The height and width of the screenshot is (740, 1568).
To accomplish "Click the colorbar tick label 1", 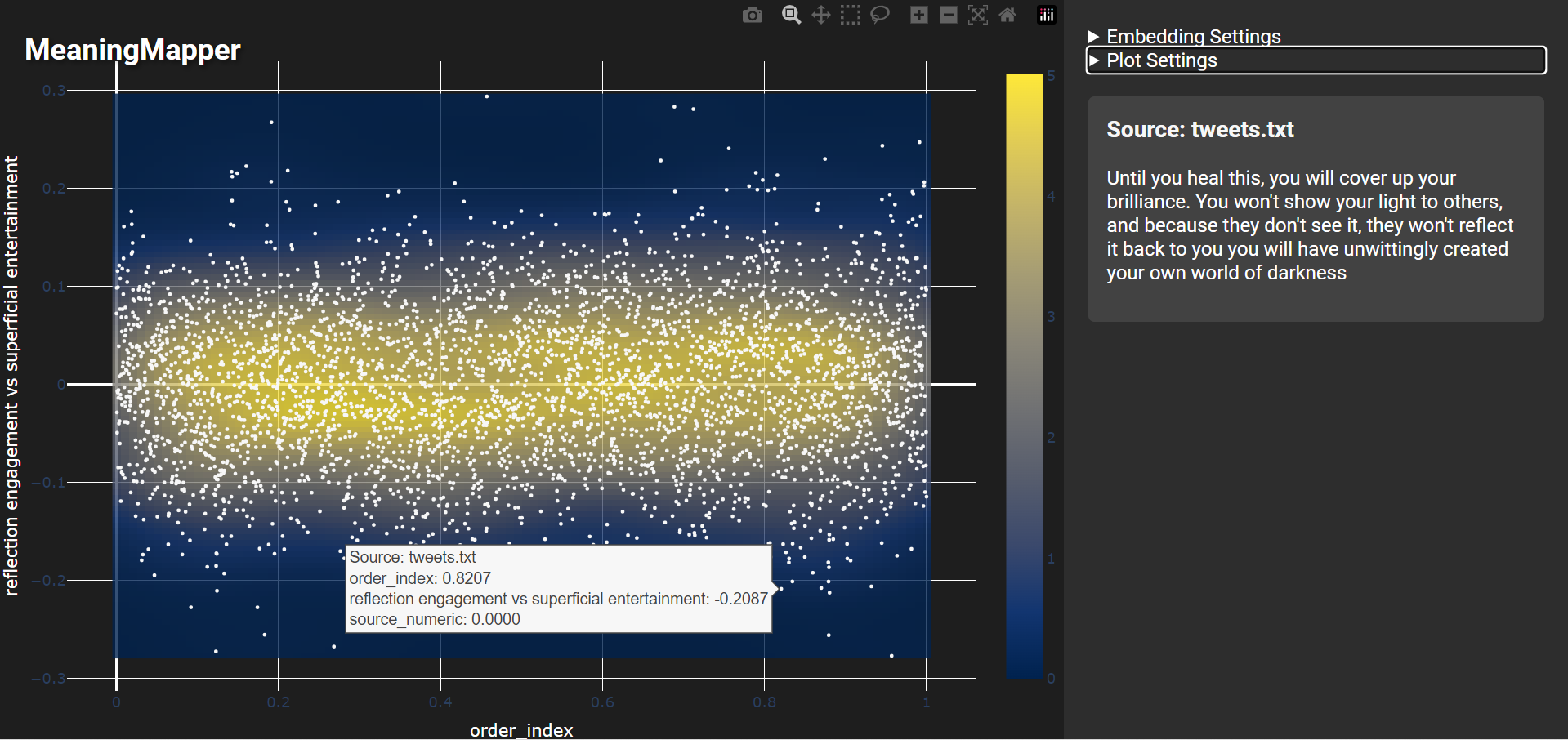I will 1052,559.
